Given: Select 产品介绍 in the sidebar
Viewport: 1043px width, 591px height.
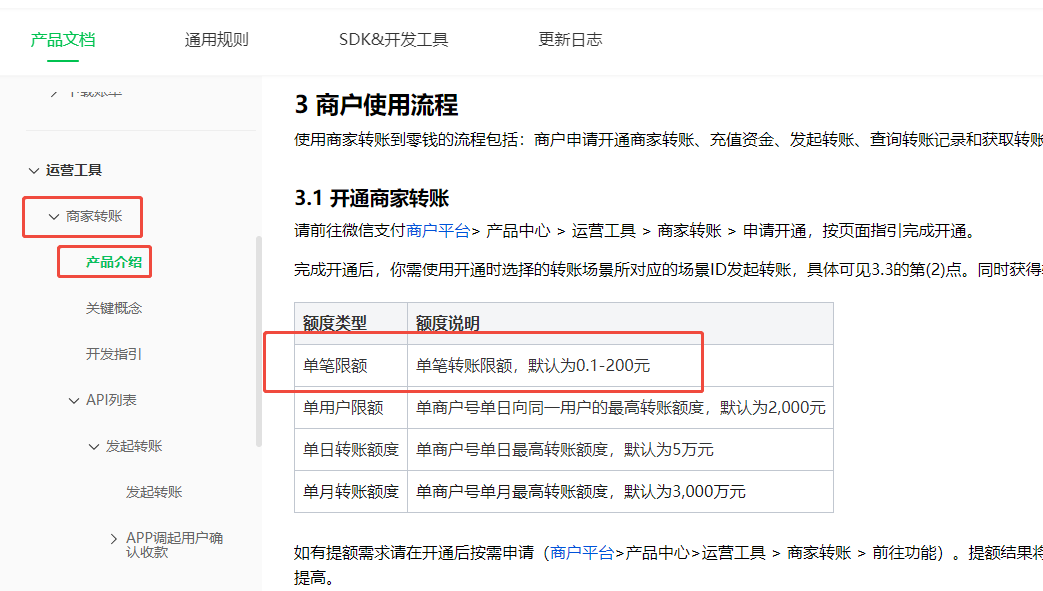Looking at the screenshot, I should 113,263.
